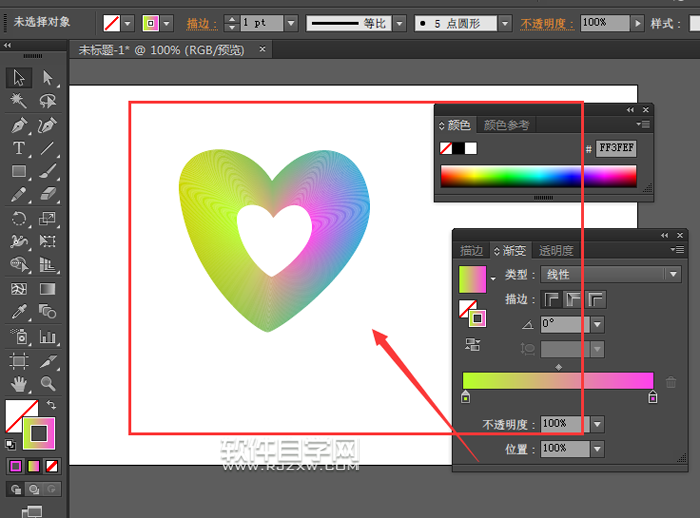Screen dimensions: 700x518
Task: Toggle swap fill and stroke arrow
Action: point(51,405)
